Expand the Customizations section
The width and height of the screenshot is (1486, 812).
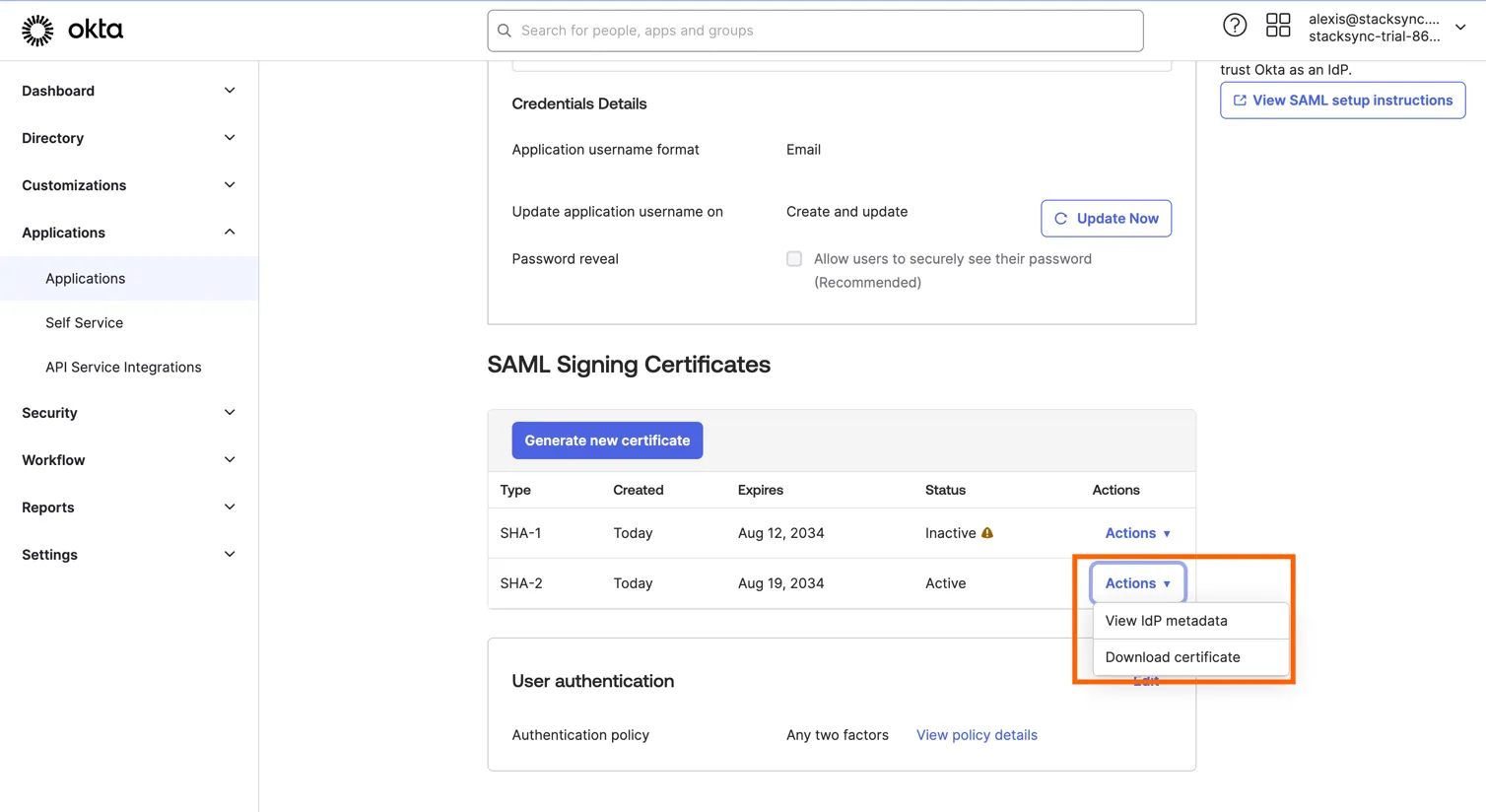129,185
